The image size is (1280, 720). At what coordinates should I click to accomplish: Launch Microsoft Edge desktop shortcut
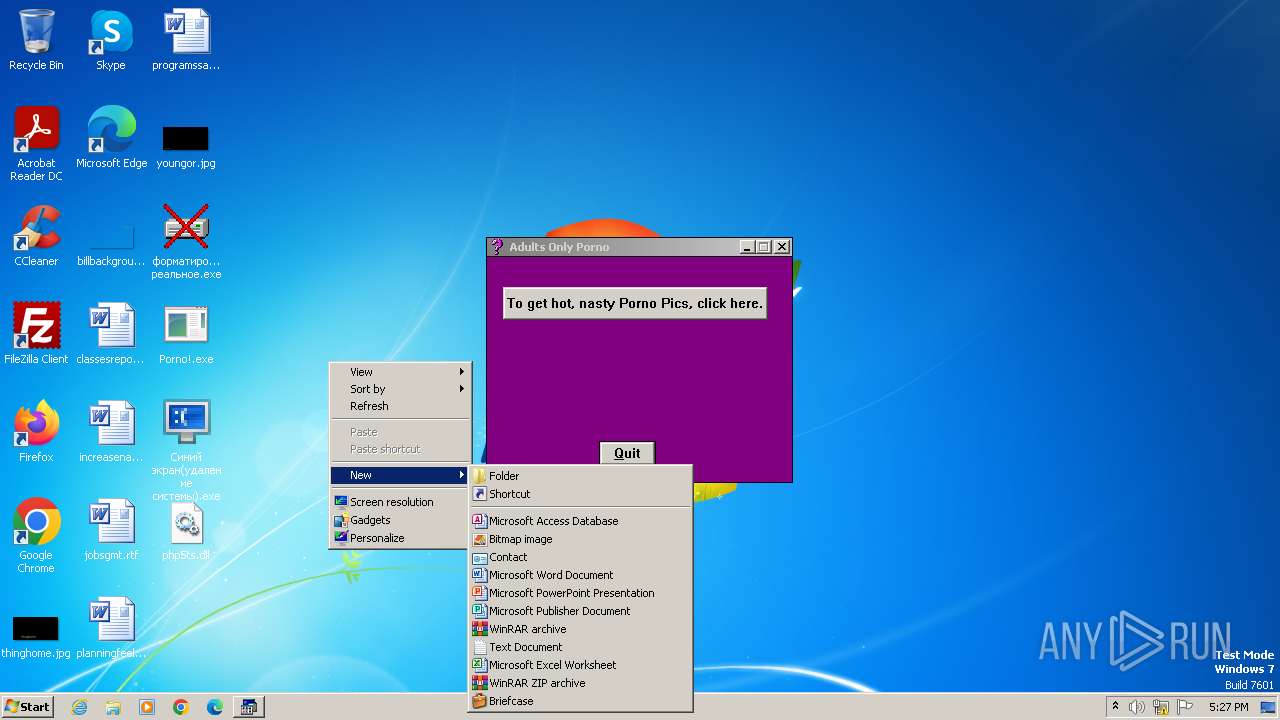pyautogui.click(x=111, y=138)
